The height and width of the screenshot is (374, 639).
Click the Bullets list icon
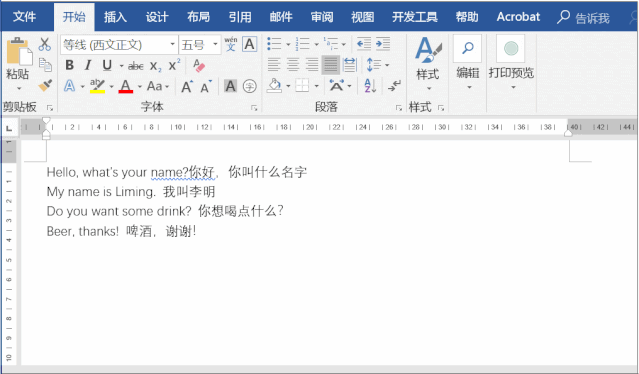(274, 44)
